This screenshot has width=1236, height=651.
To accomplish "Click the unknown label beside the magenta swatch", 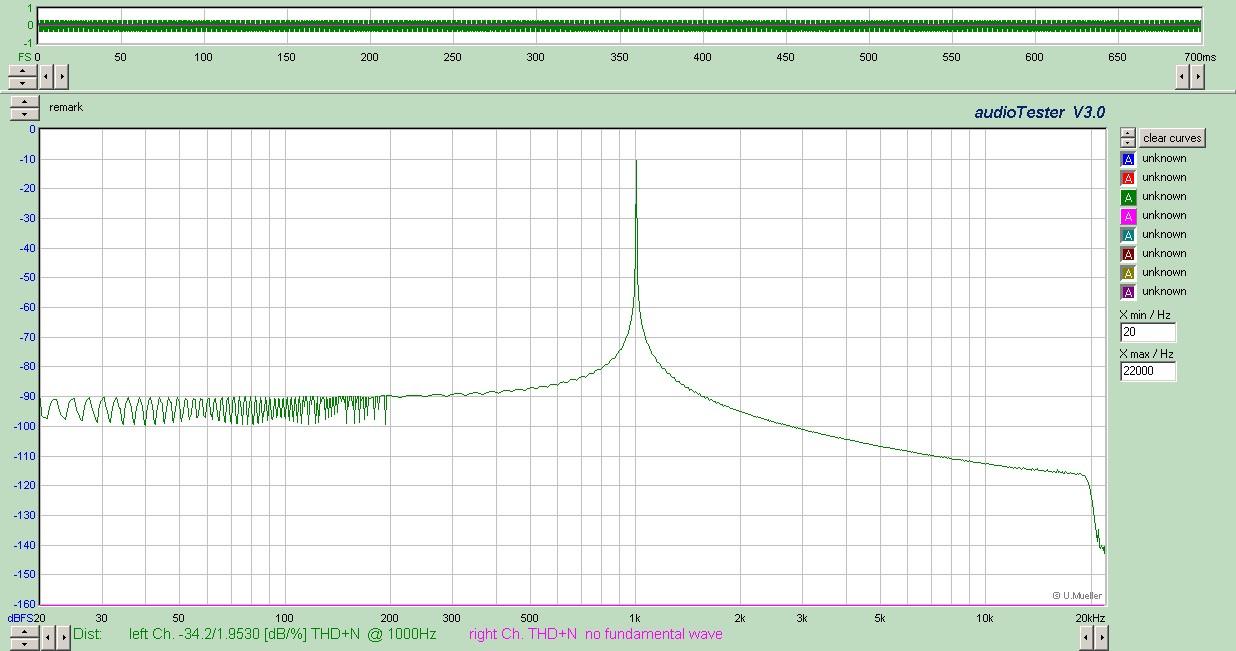I will point(1164,215).
